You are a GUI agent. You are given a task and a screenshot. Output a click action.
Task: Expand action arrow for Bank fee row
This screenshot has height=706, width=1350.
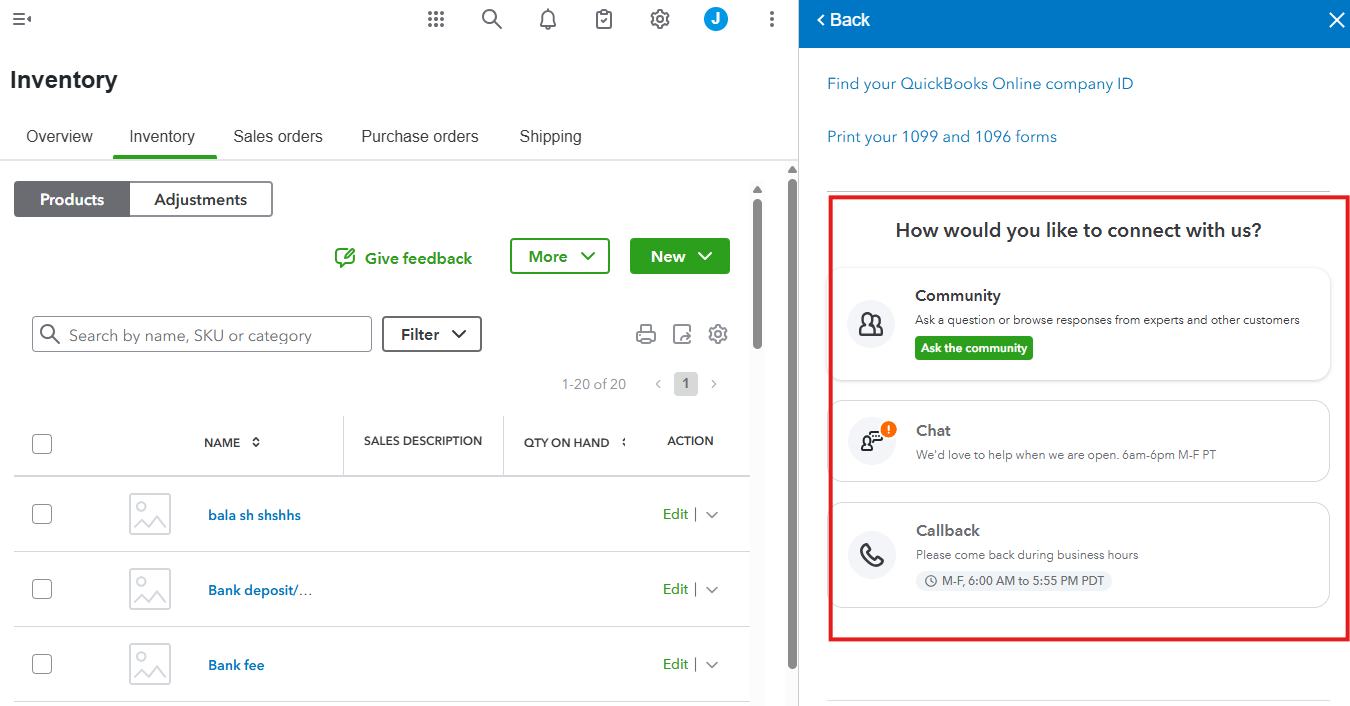[712, 665]
